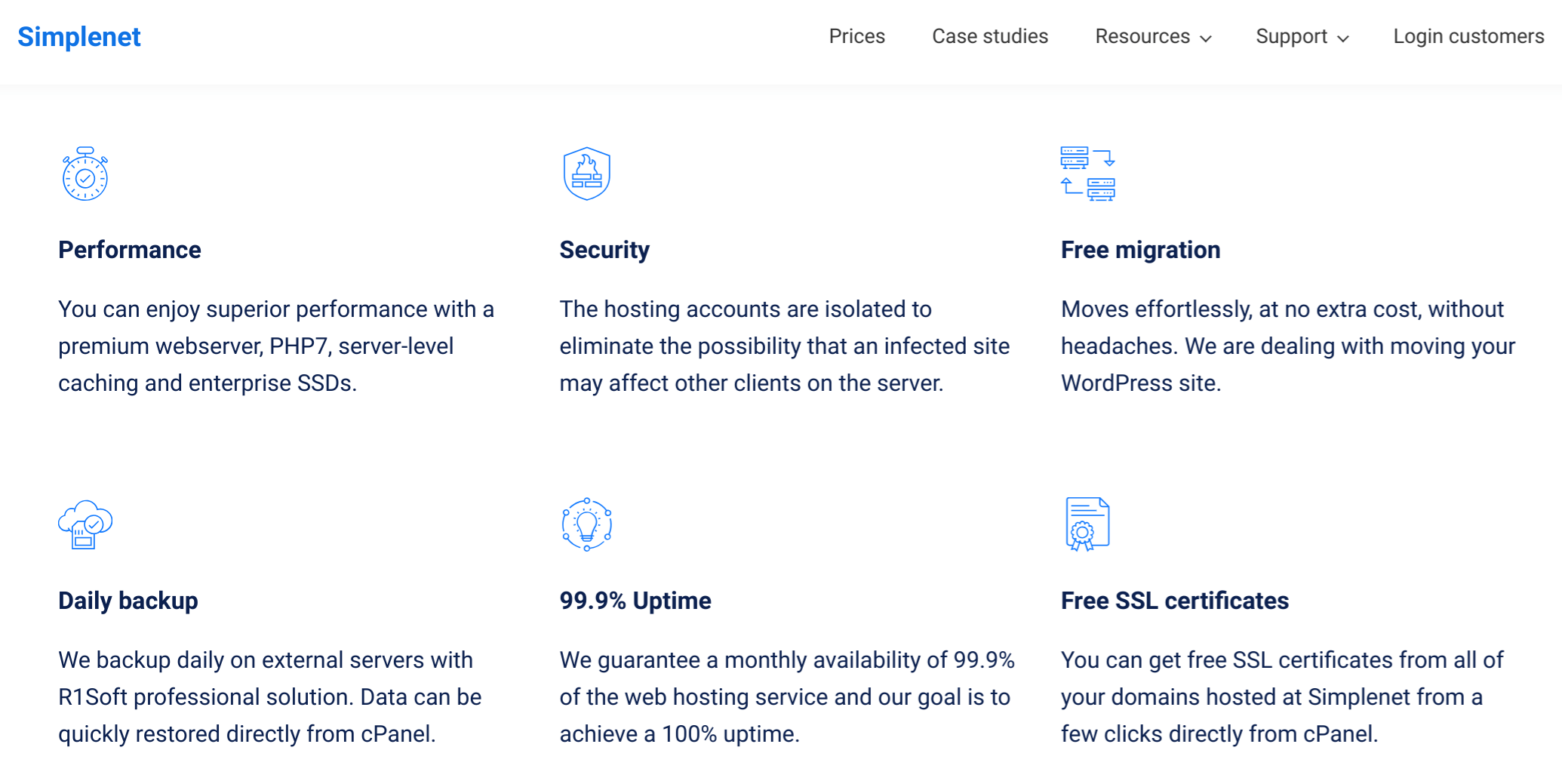The image size is (1562, 784).
Task: Click the paragraph about 100% uptime goal
Action: coord(787,697)
